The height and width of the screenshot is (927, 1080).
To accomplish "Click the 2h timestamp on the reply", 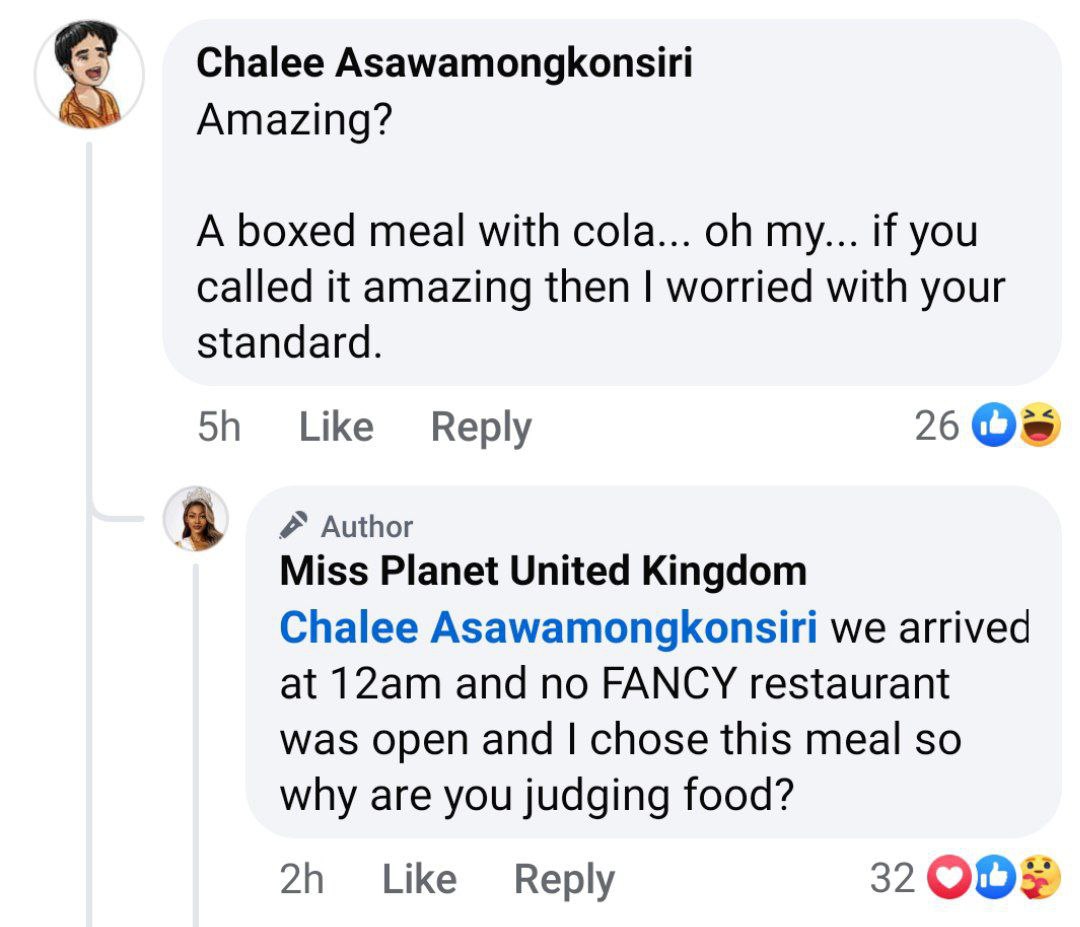I will (x=302, y=879).
